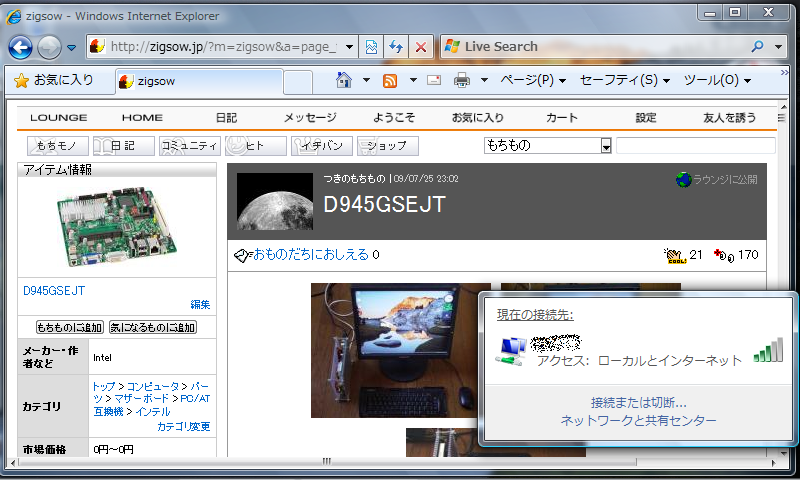Click the IE Forward navigation button
Image resolution: width=800 pixels, height=480 pixels.
tap(49, 47)
